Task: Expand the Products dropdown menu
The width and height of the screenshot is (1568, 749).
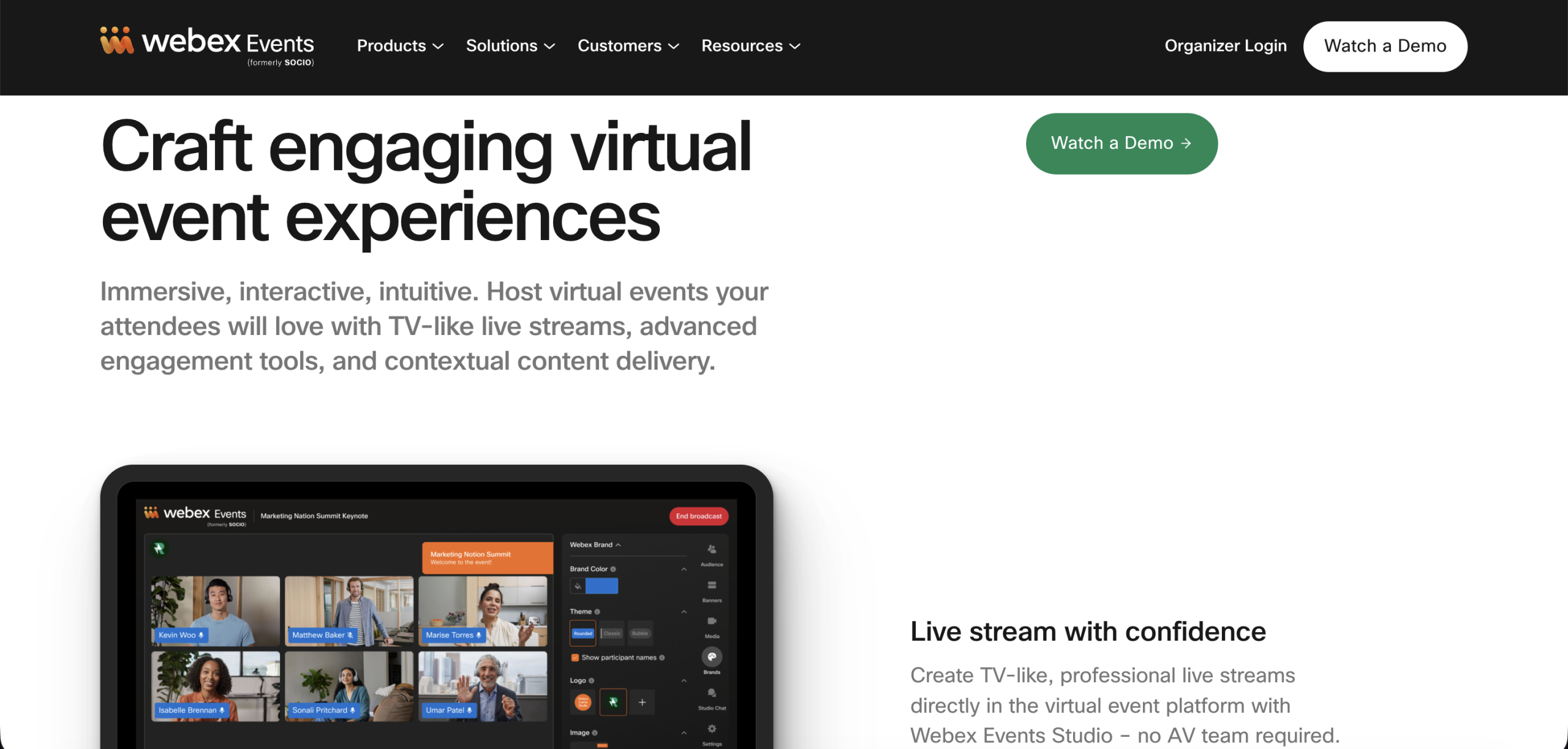Action: tap(400, 46)
